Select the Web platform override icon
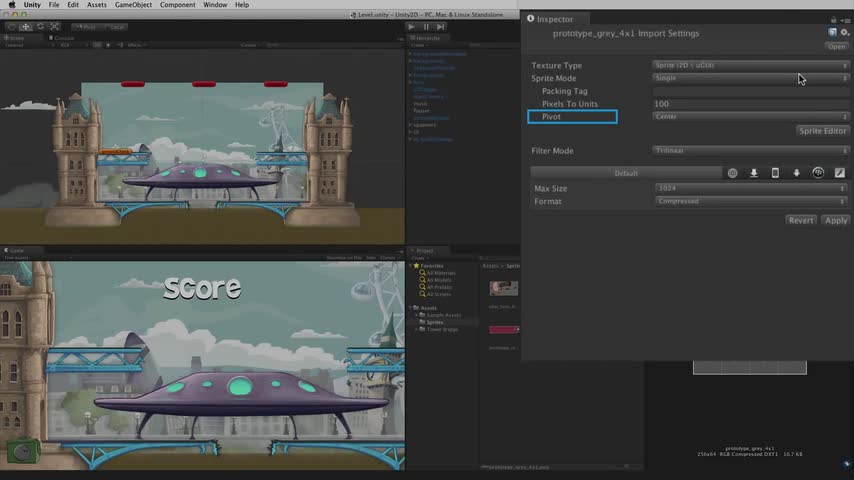 pos(733,173)
